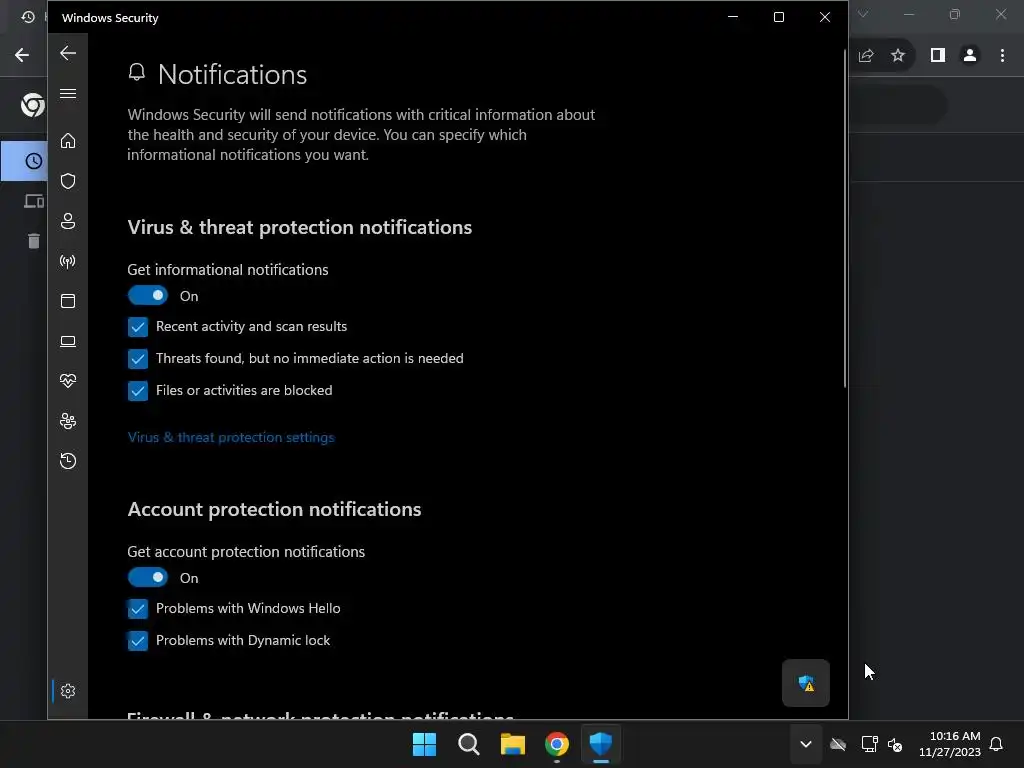This screenshot has height=768, width=1024.
Task: Open the notification center bell
Action: [x=997, y=744]
